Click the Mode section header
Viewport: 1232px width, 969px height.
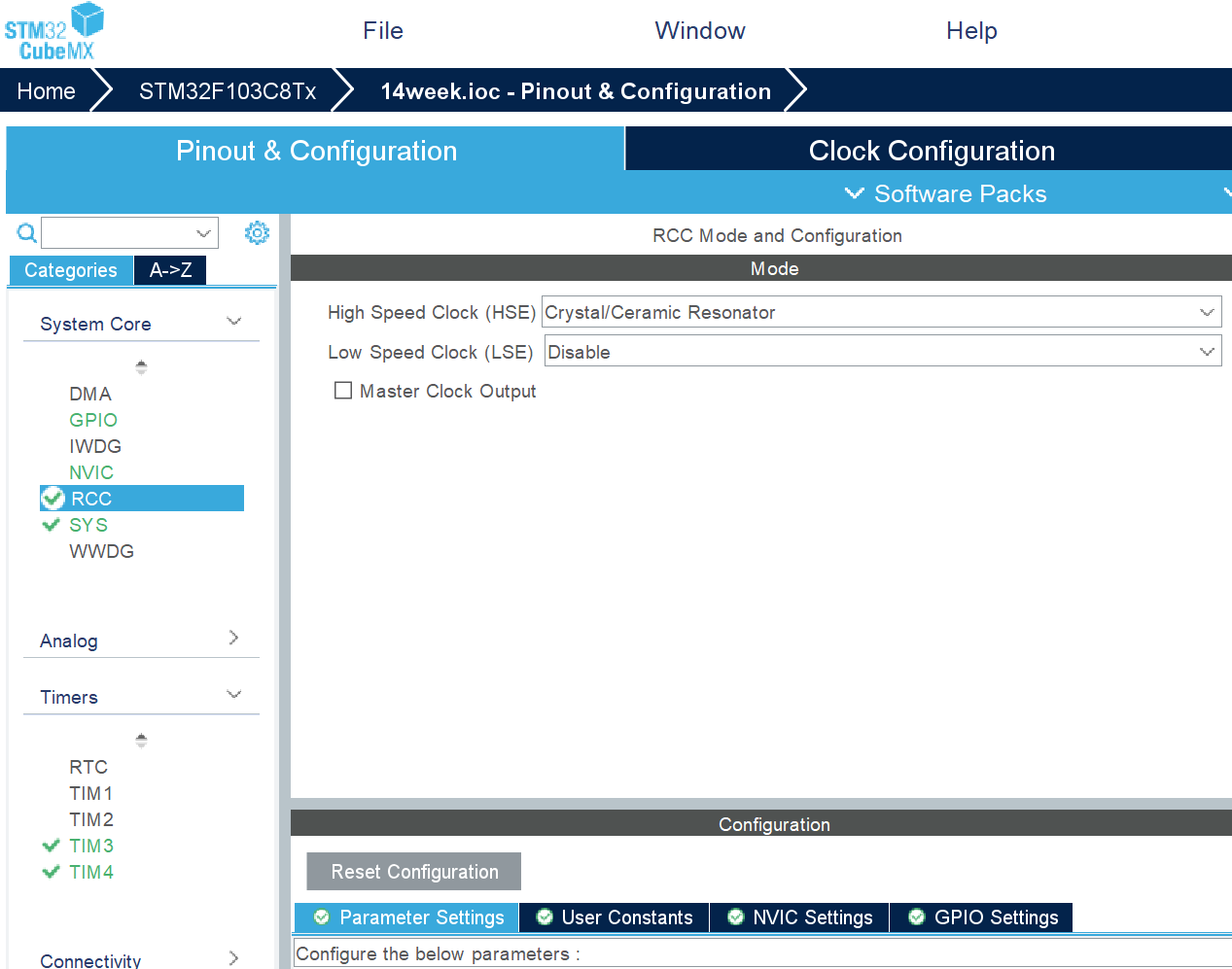tap(761, 268)
